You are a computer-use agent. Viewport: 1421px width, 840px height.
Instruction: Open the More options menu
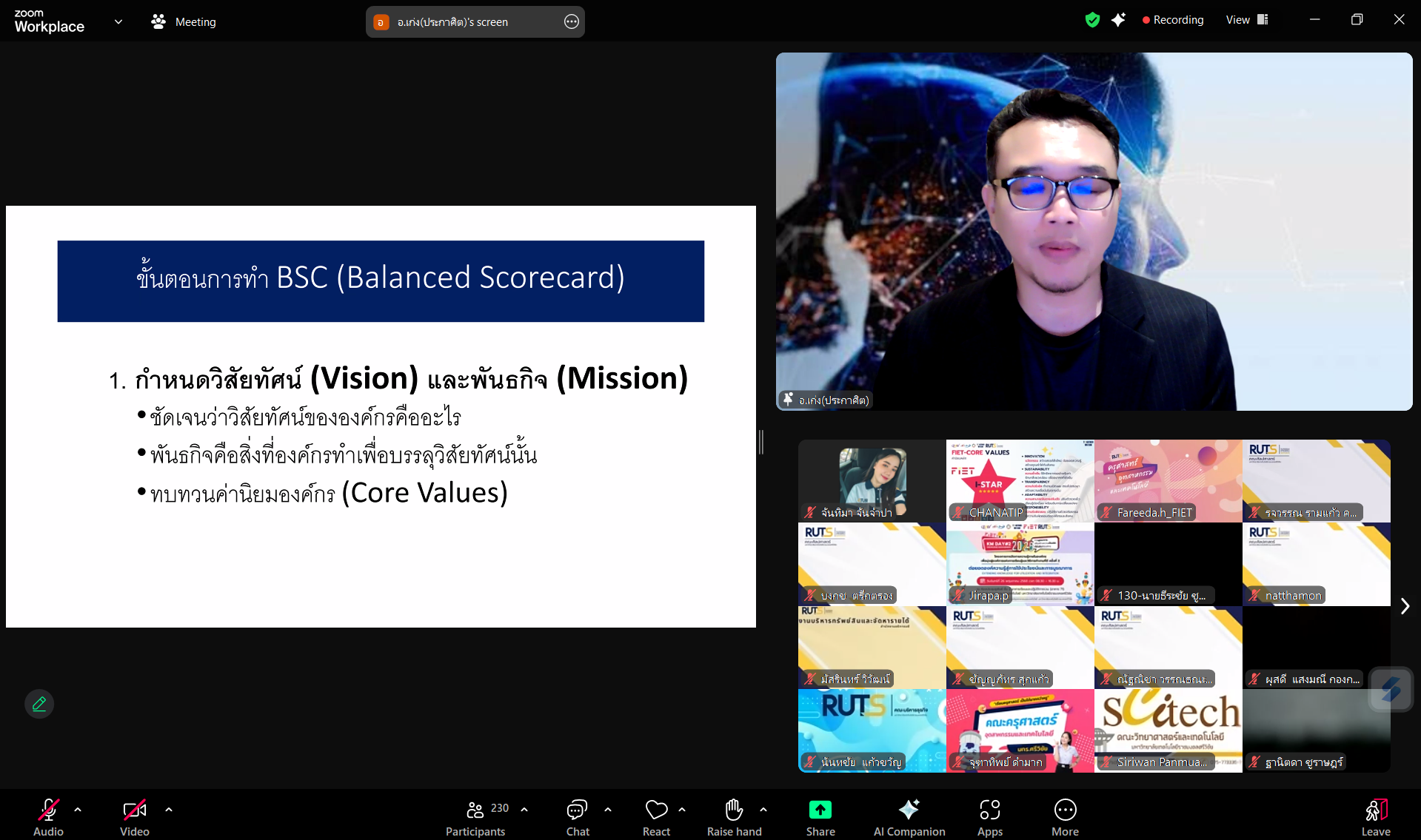(1065, 810)
